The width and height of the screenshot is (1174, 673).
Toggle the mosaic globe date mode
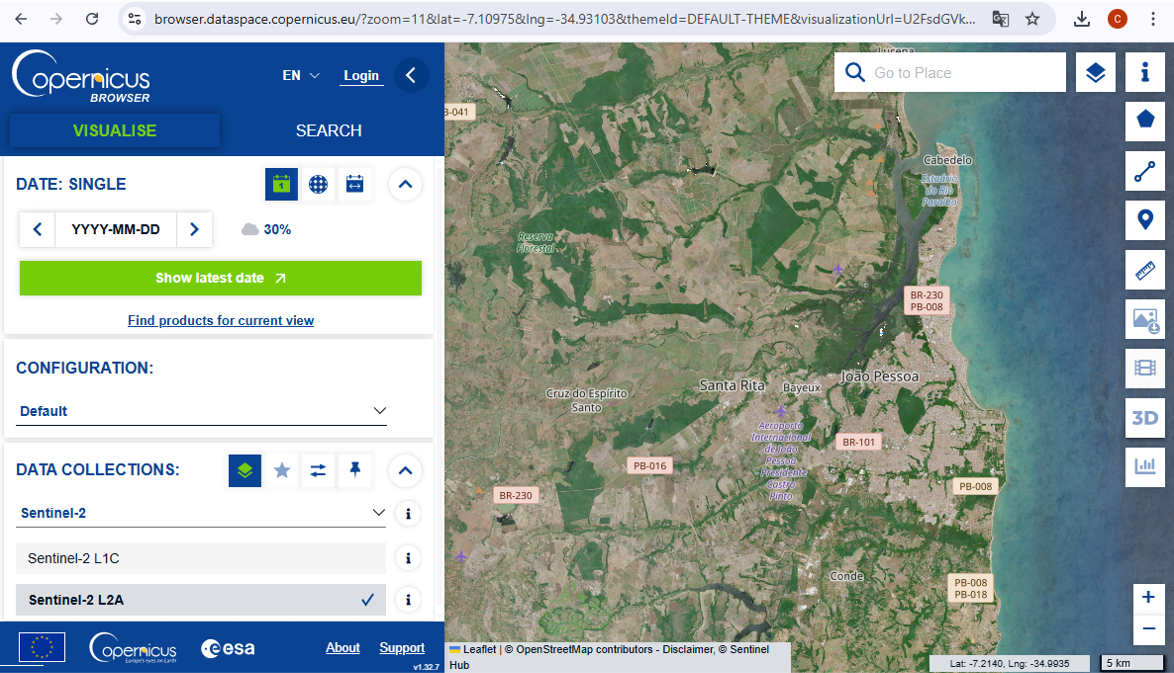pyautogui.click(x=318, y=184)
